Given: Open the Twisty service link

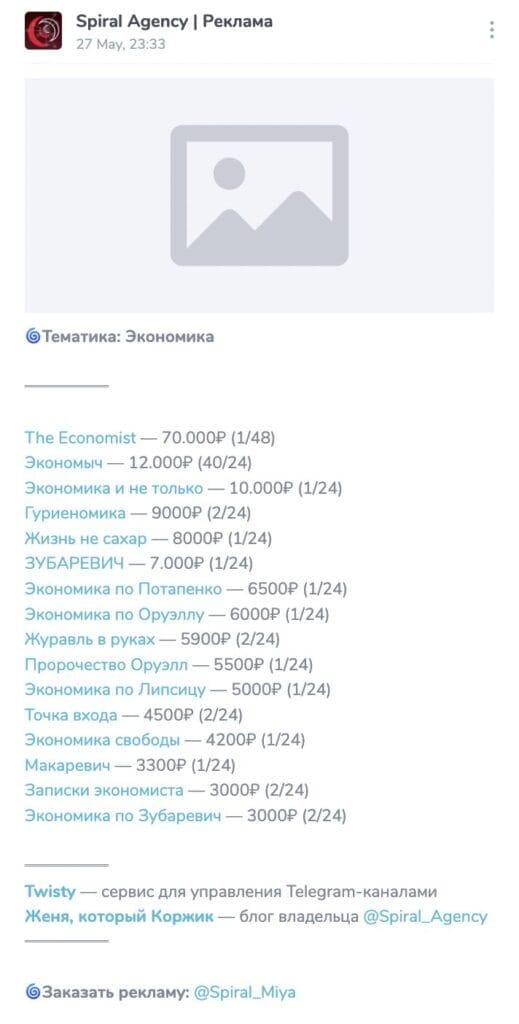Looking at the screenshot, I should pos(50,891).
